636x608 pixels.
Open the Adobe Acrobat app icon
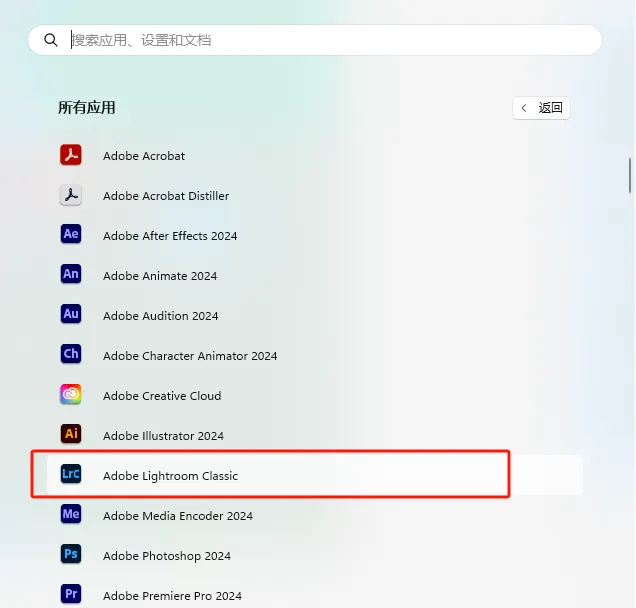pyautogui.click(x=71, y=155)
